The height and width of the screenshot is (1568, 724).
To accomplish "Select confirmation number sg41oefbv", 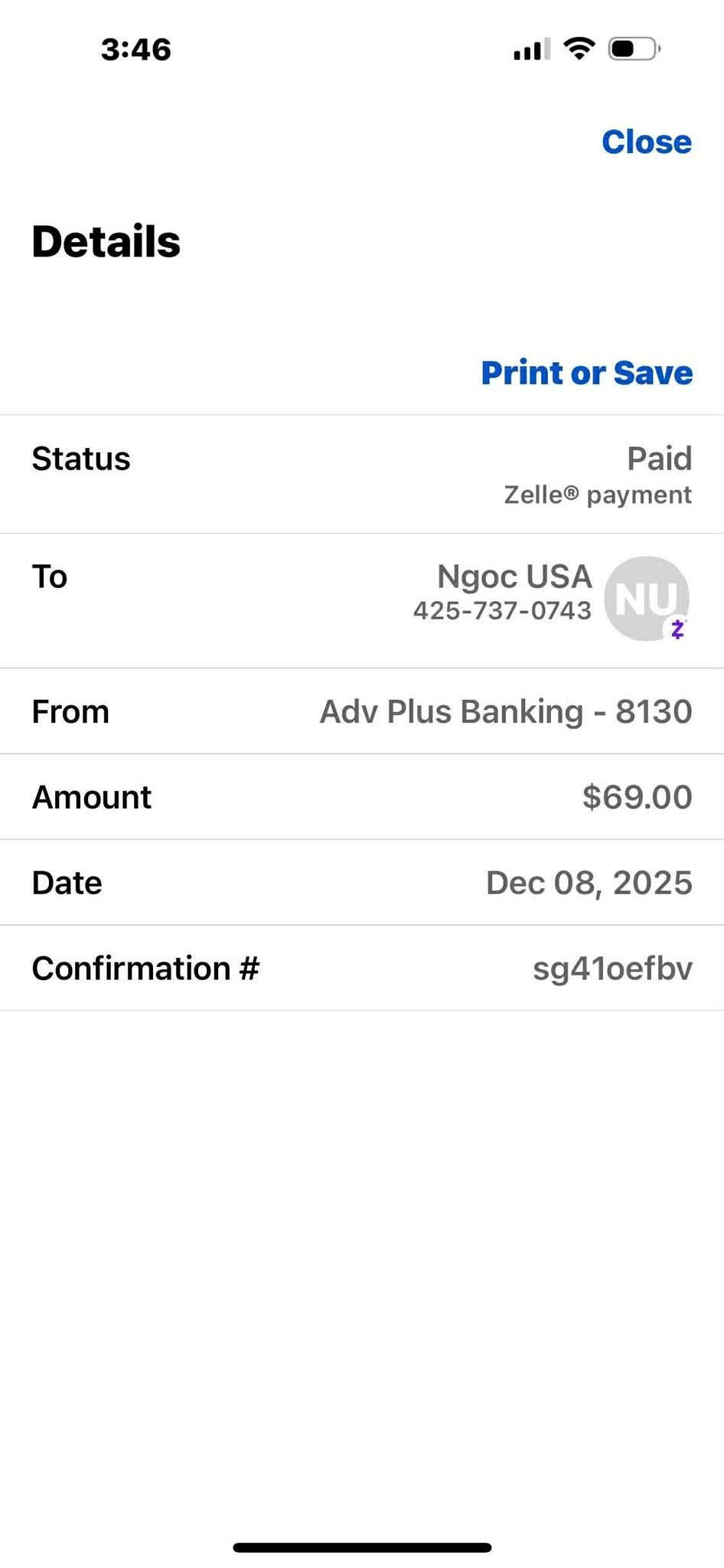I will coord(612,969).
